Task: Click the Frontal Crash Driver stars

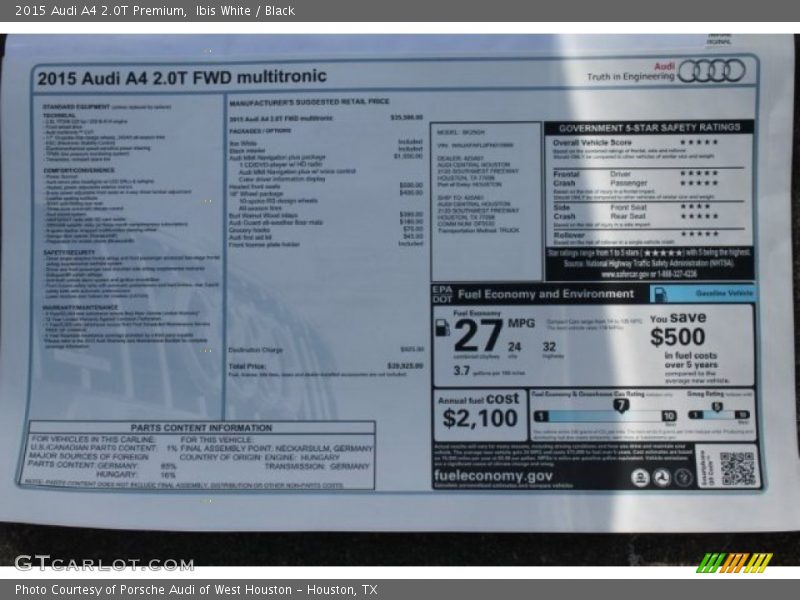Action: click(x=699, y=173)
